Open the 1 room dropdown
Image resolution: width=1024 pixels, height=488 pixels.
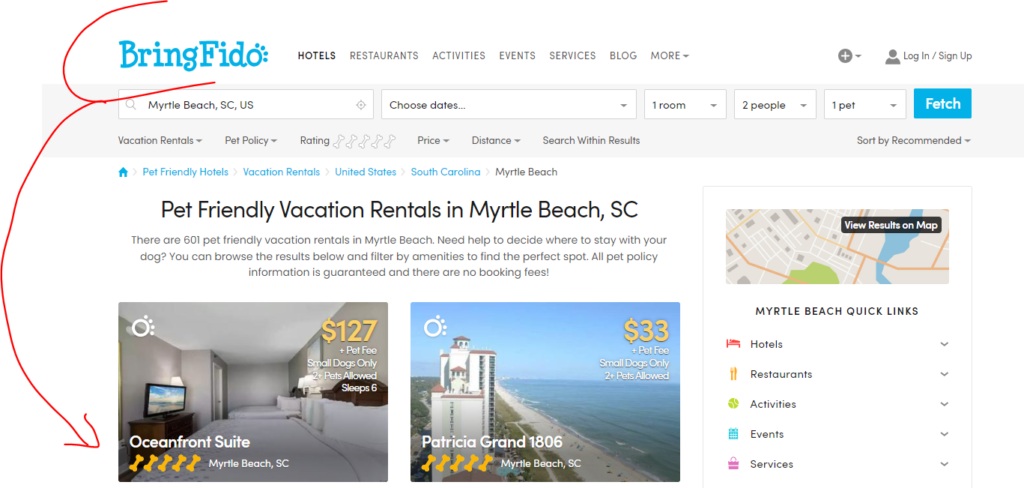tap(685, 105)
